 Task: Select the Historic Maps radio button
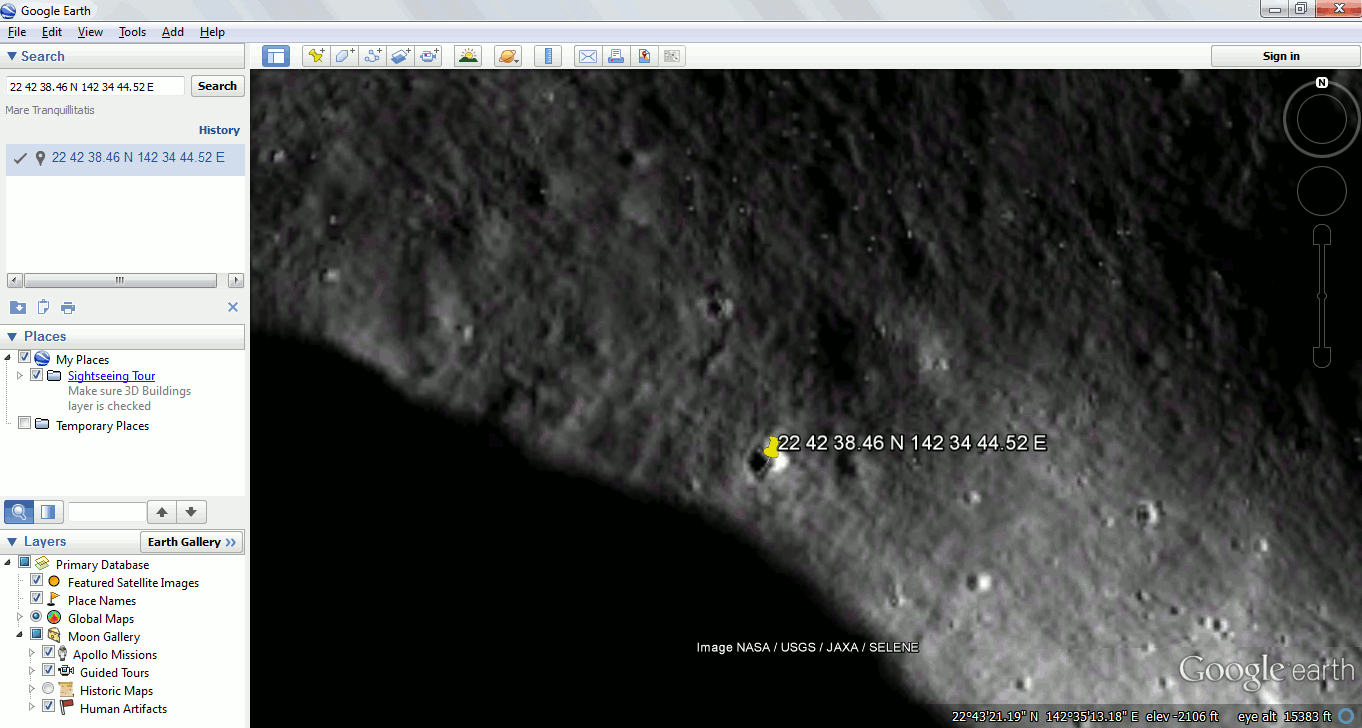[x=48, y=689]
